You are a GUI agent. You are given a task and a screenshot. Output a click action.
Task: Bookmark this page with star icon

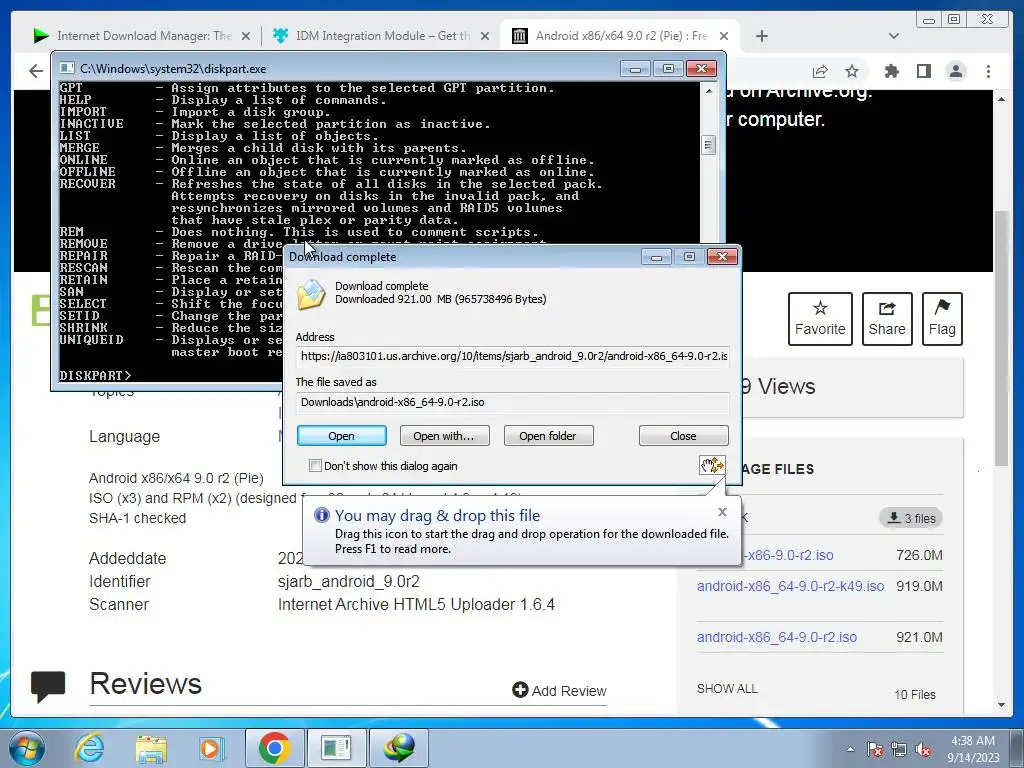852,71
